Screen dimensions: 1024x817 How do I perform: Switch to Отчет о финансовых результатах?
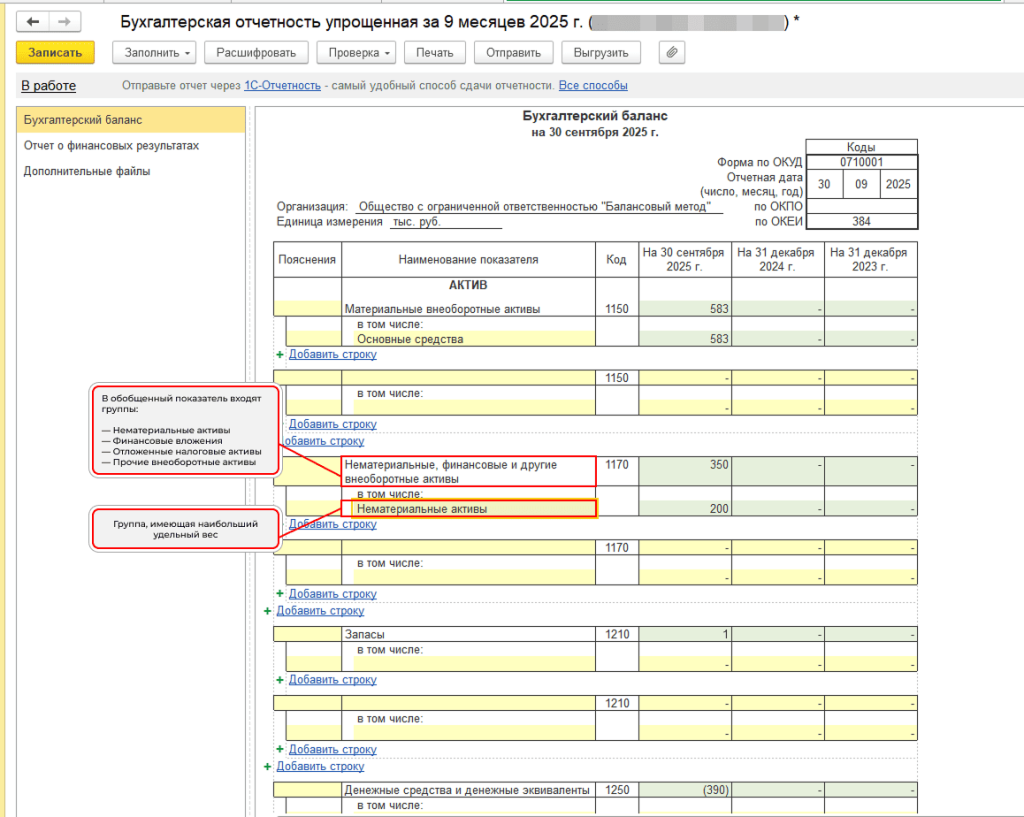111,146
